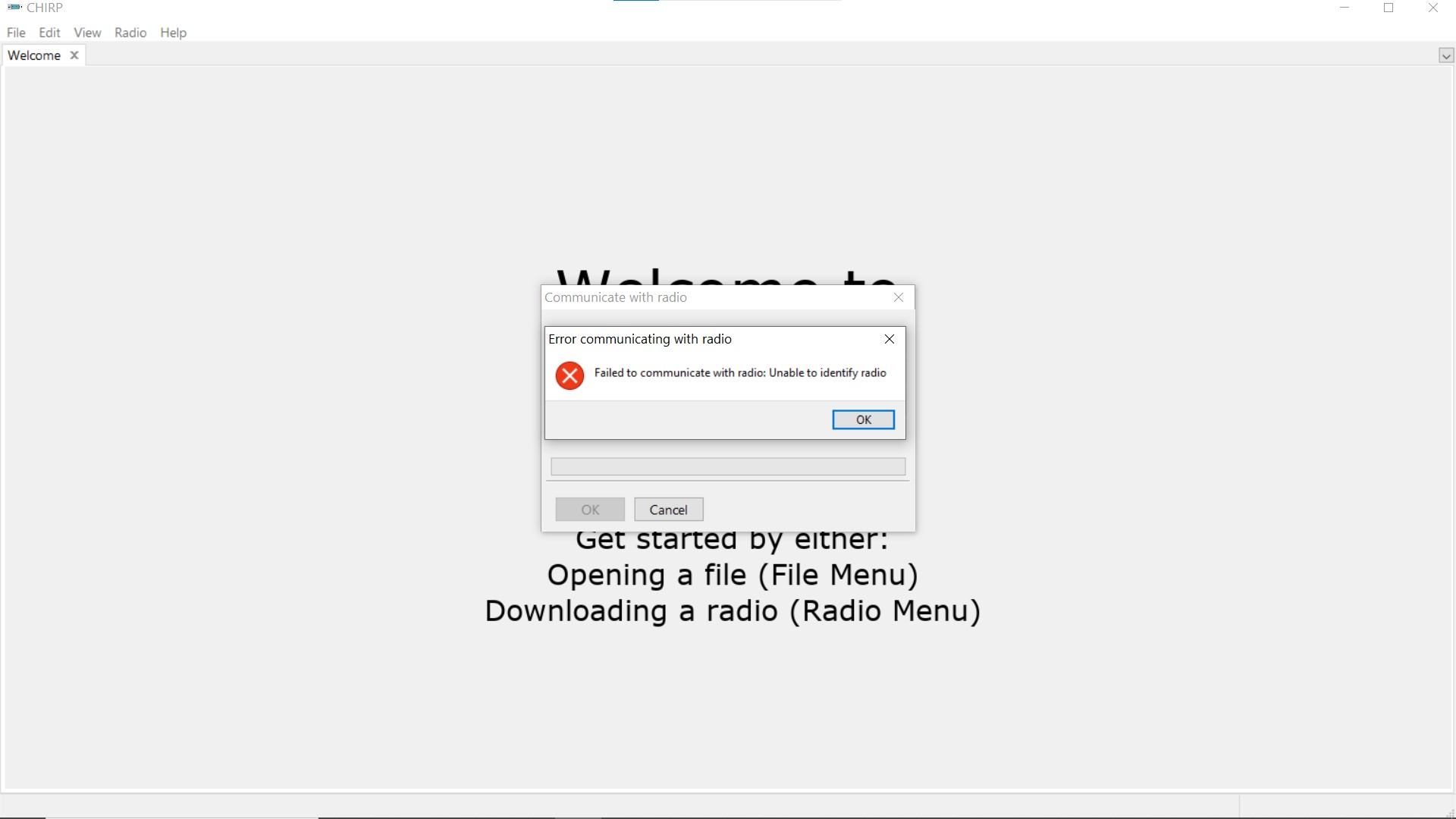The height and width of the screenshot is (819, 1456).
Task: Open the View menu
Action: pyautogui.click(x=87, y=33)
